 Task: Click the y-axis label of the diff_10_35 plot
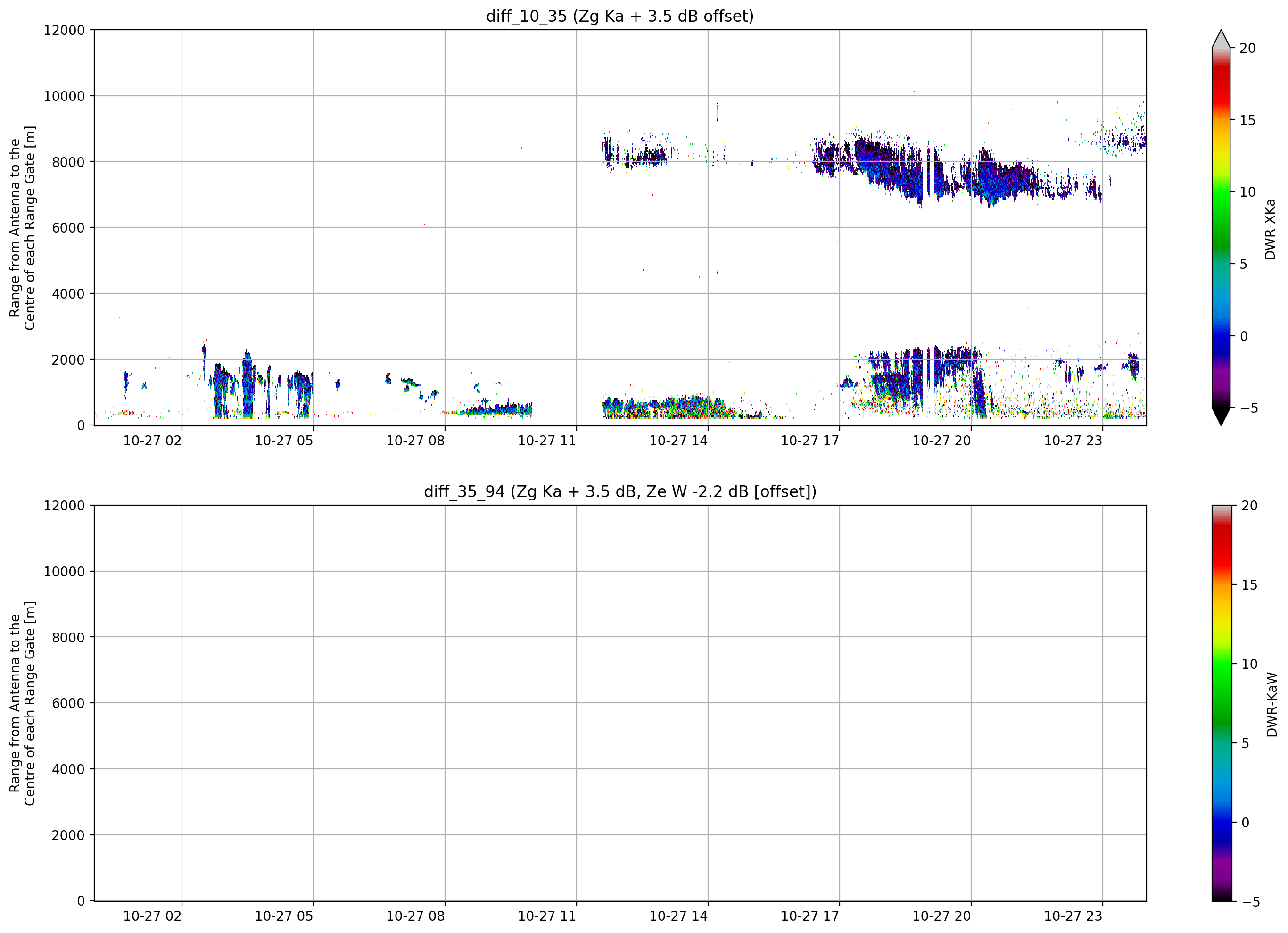coord(22,228)
